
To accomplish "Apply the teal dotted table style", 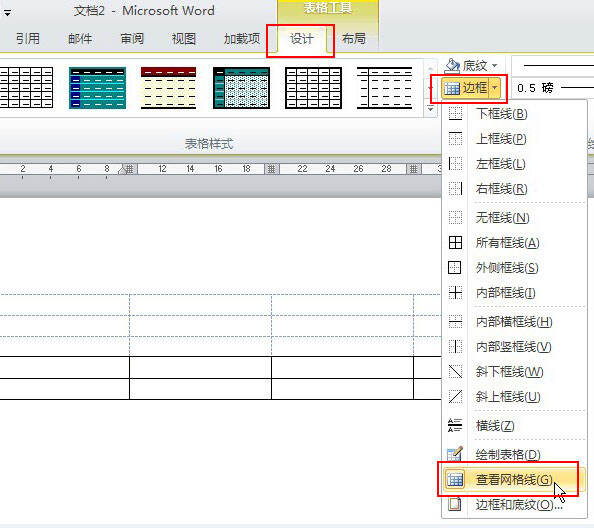I will tap(241, 88).
